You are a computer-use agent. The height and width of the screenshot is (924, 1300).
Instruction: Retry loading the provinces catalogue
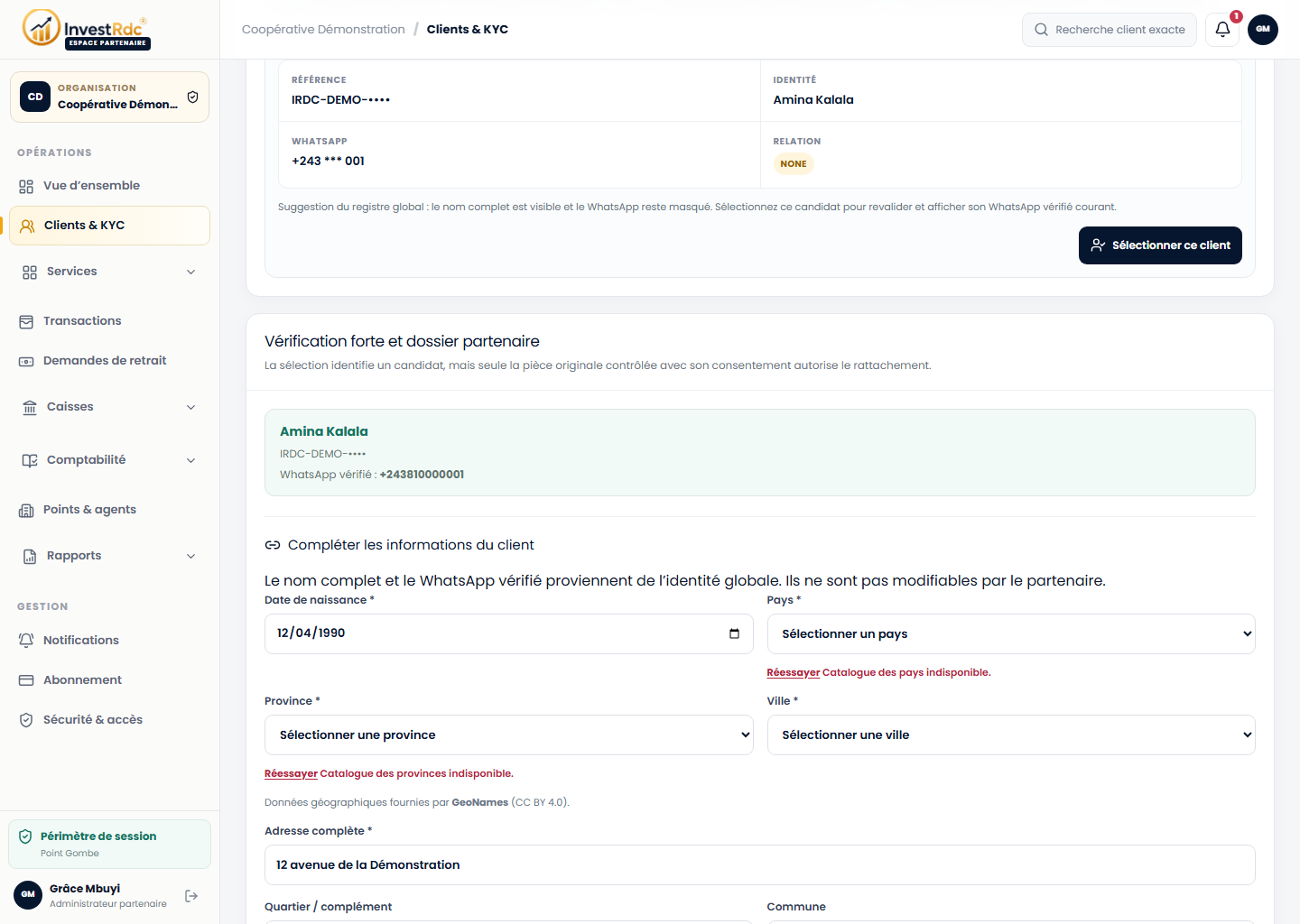point(291,773)
